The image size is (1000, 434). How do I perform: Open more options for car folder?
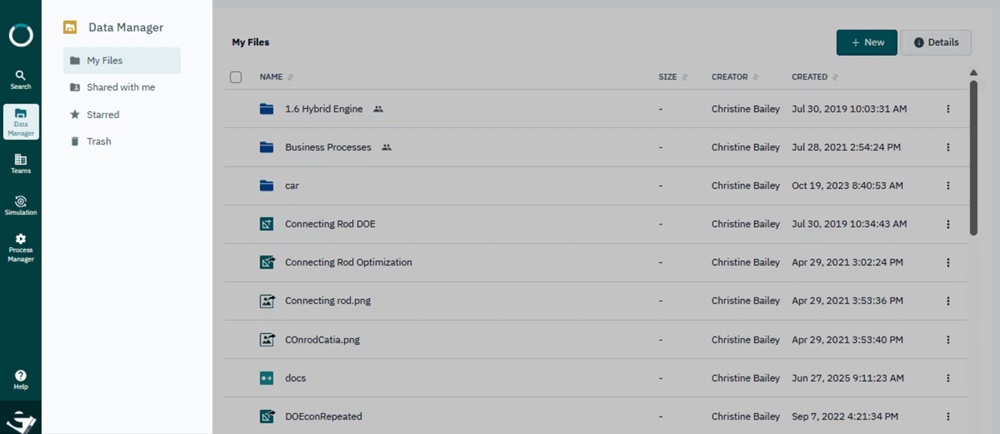pos(947,186)
